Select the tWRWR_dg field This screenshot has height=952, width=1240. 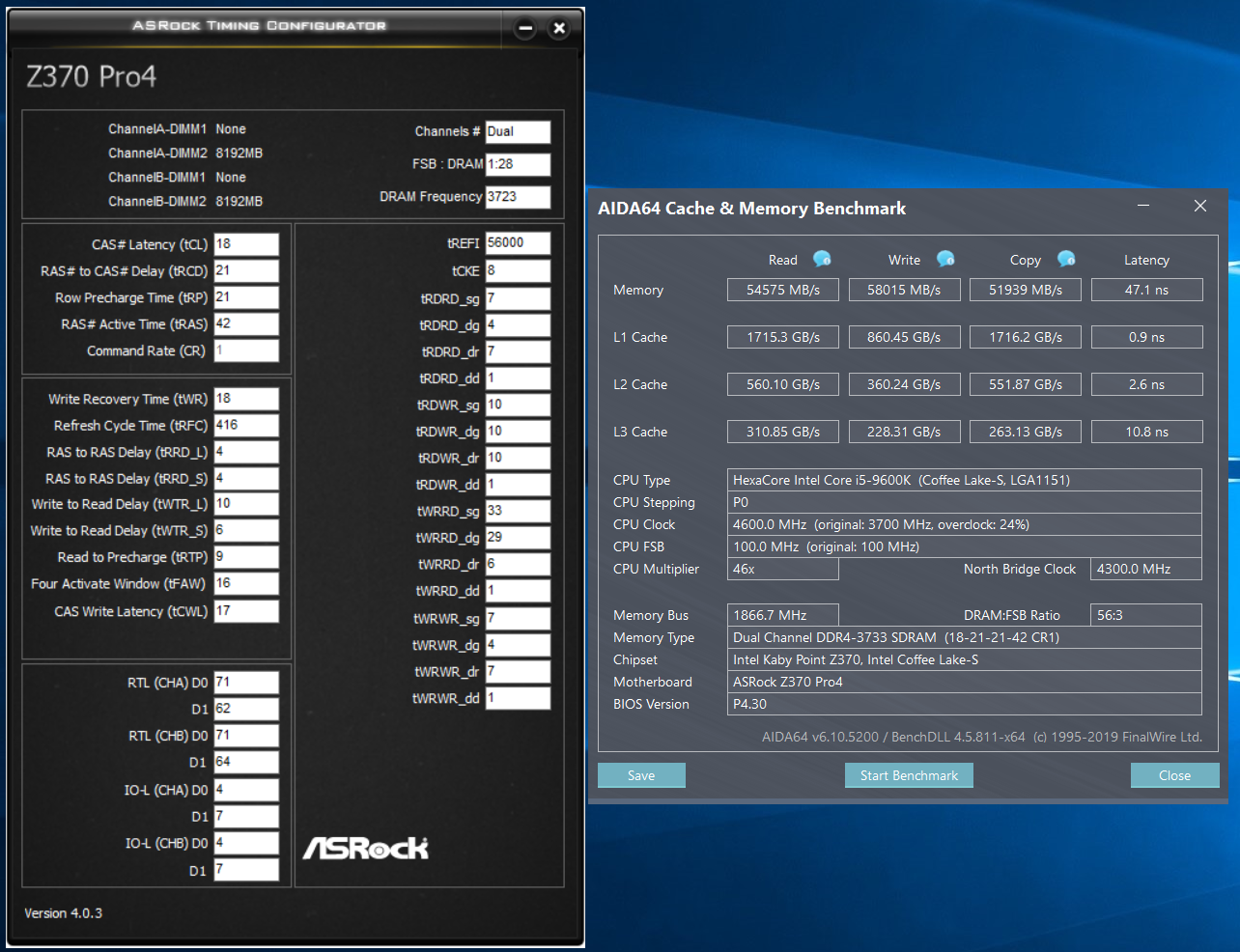[518, 645]
